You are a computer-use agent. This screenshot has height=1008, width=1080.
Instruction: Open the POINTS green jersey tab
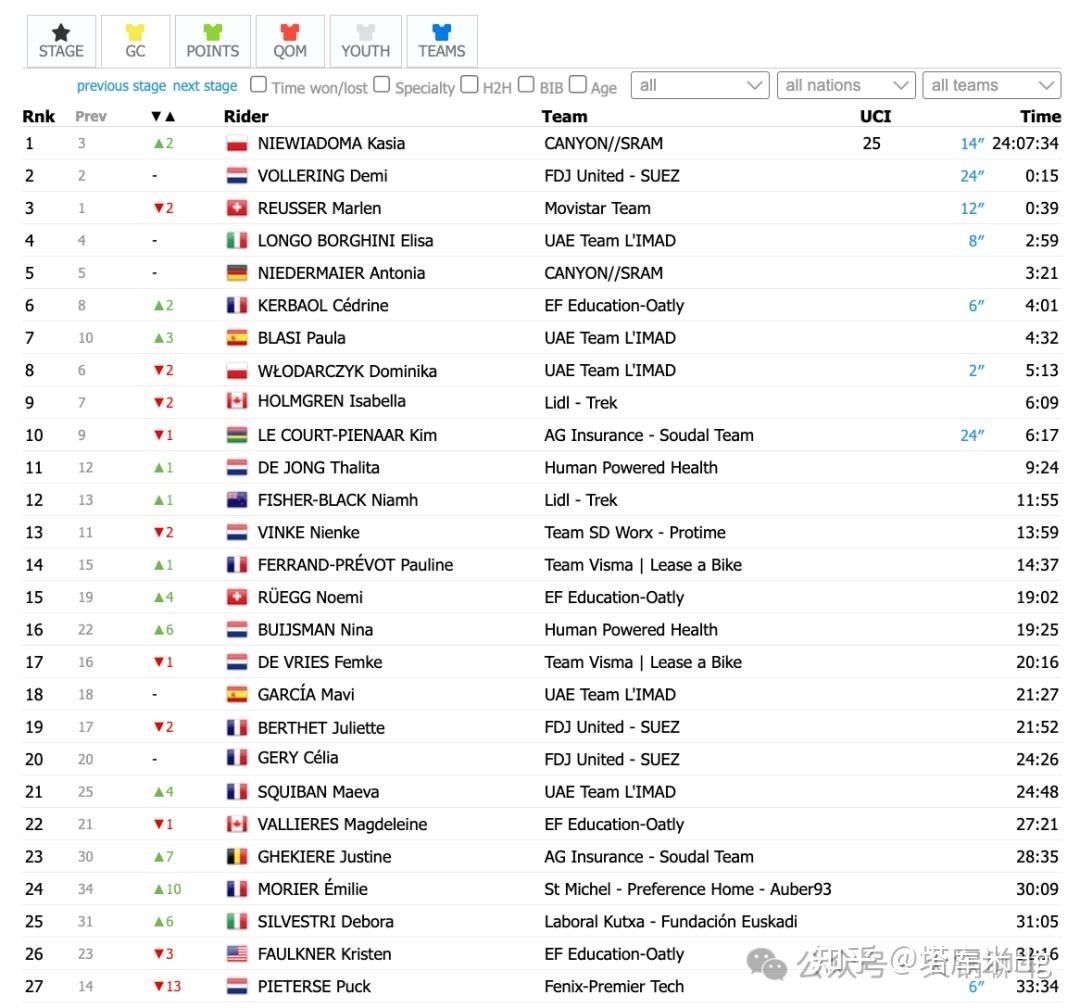click(x=212, y=41)
